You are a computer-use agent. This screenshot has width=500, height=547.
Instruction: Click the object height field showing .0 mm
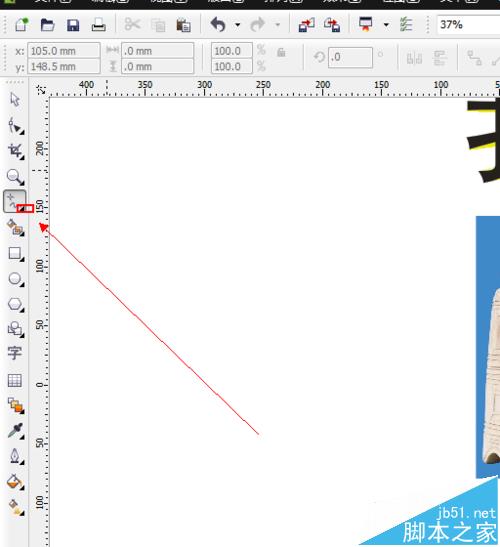tap(157, 66)
